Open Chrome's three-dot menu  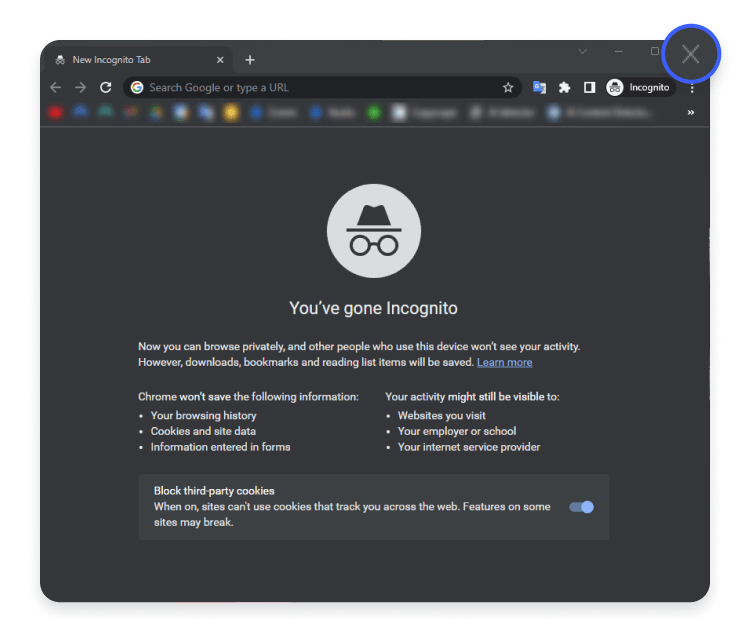pyautogui.click(x=692, y=88)
